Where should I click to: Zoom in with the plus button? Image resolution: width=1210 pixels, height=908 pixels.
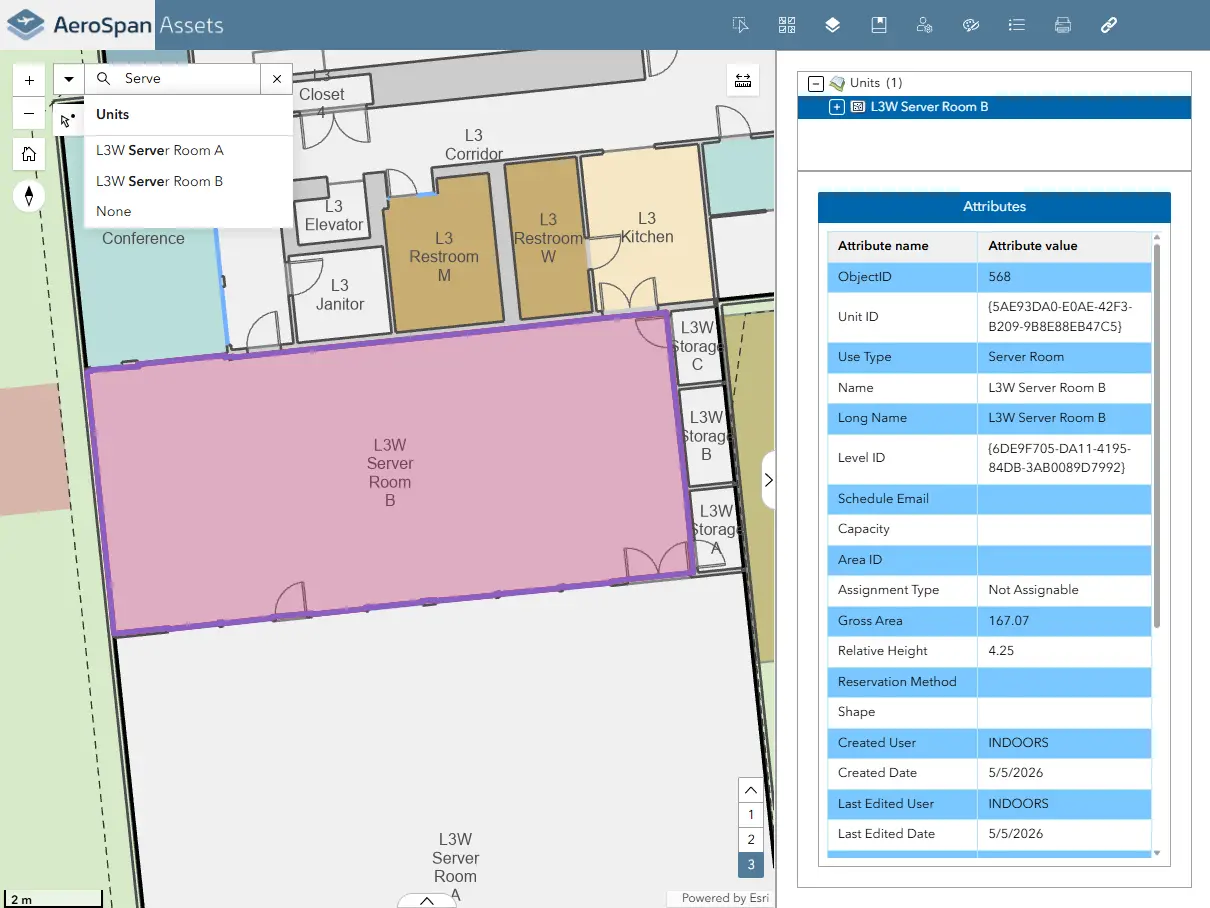(x=29, y=80)
